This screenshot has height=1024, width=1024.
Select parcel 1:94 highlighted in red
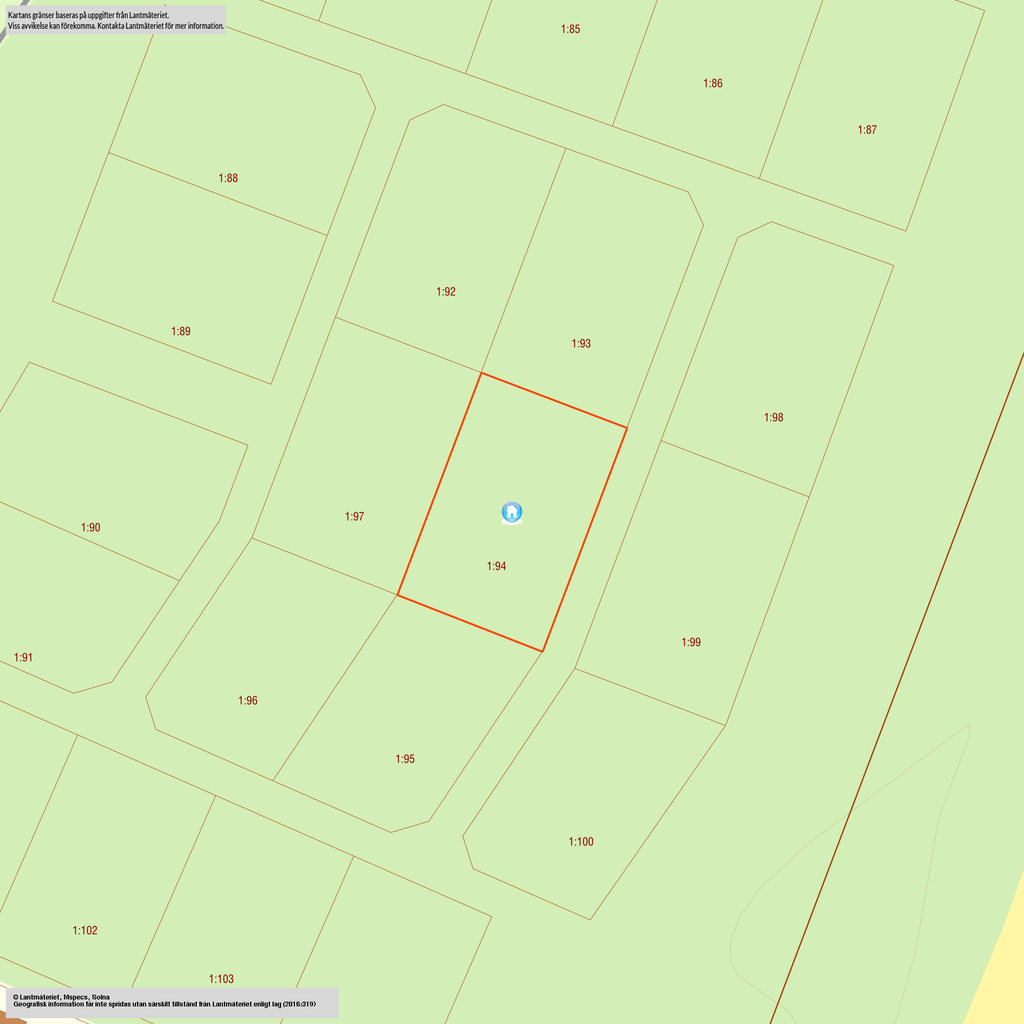(497, 566)
